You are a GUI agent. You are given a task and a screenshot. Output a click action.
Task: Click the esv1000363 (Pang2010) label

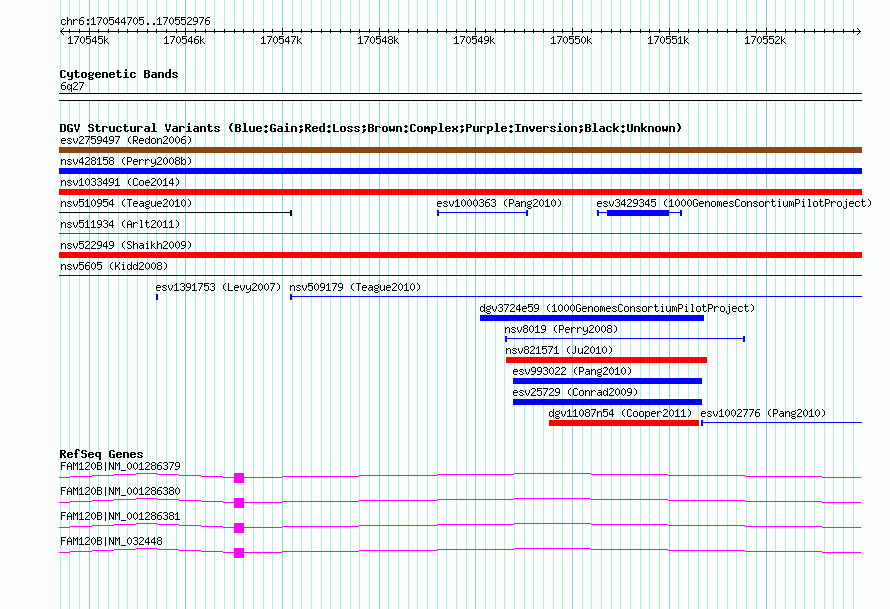(499, 203)
